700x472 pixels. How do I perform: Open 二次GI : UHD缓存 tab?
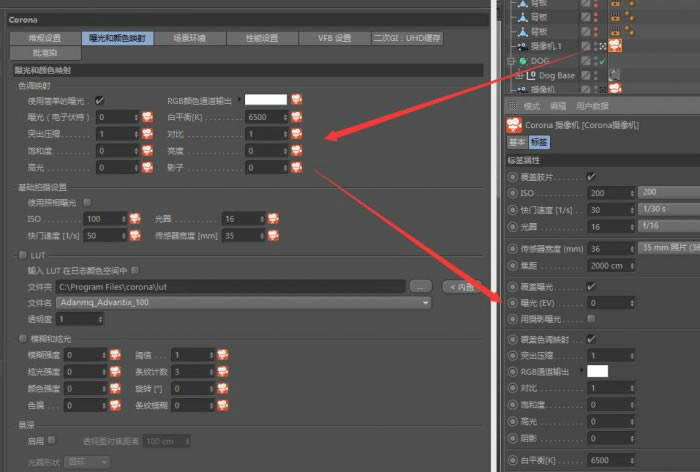tap(407, 38)
